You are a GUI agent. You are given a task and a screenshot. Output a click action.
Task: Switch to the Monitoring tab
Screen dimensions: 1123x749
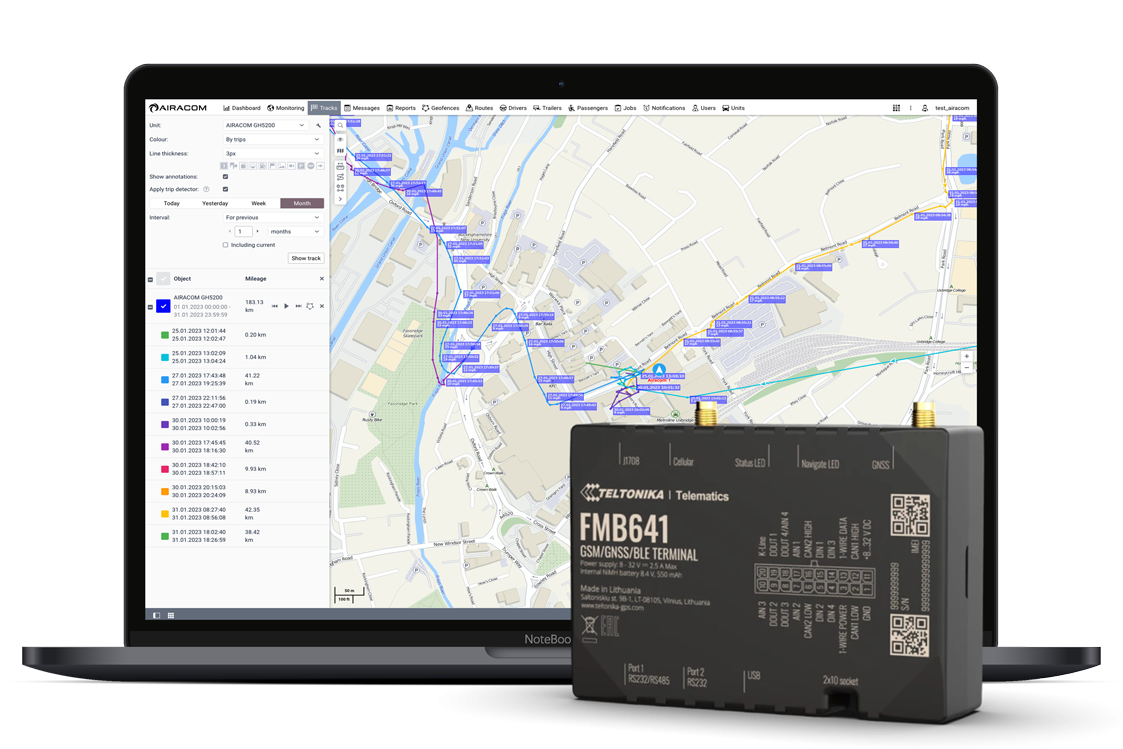(x=286, y=108)
